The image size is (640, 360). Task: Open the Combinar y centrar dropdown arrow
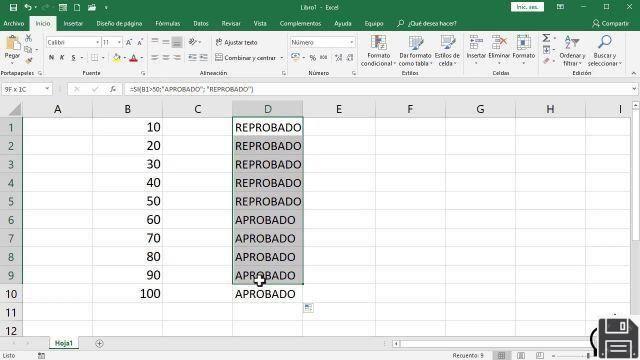pyautogui.click(x=282, y=58)
